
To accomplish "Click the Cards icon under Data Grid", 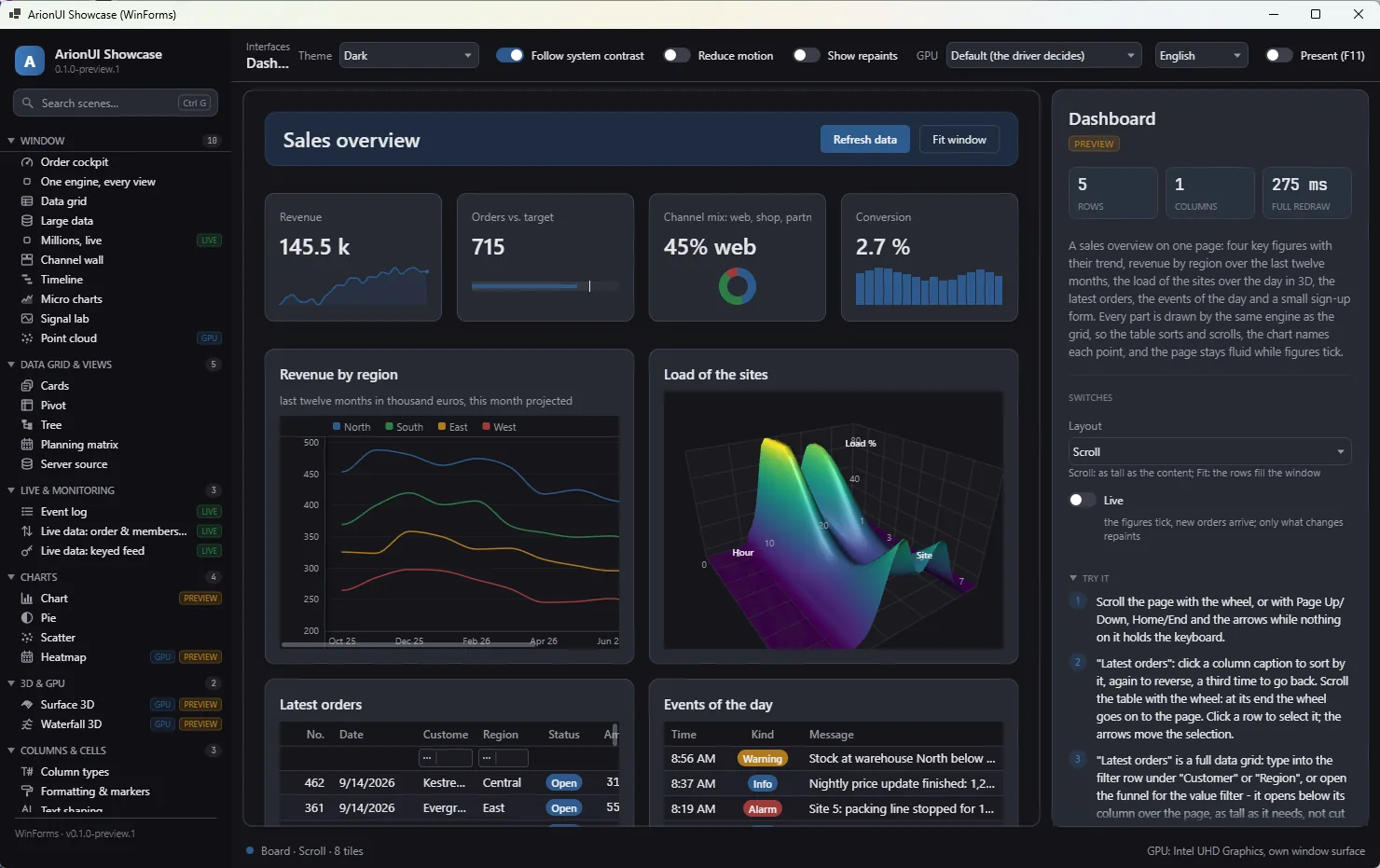I will click(x=27, y=386).
